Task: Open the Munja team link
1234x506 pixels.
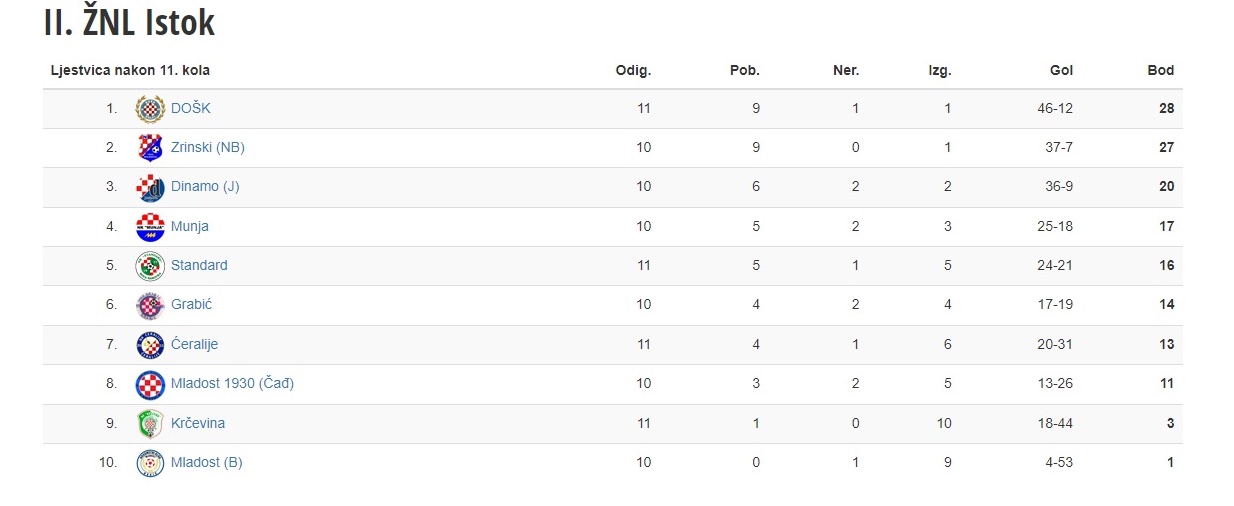Action: pyautogui.click(x=190, y=226)
